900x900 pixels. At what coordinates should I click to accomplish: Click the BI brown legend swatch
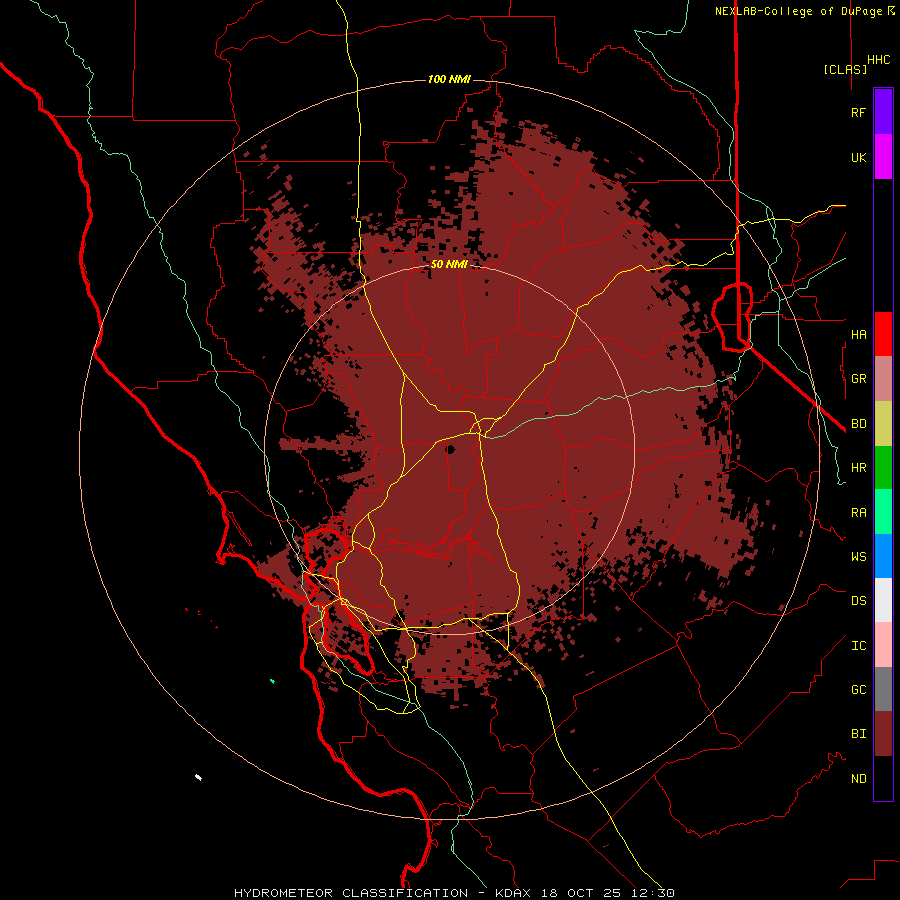coord(883,734)
